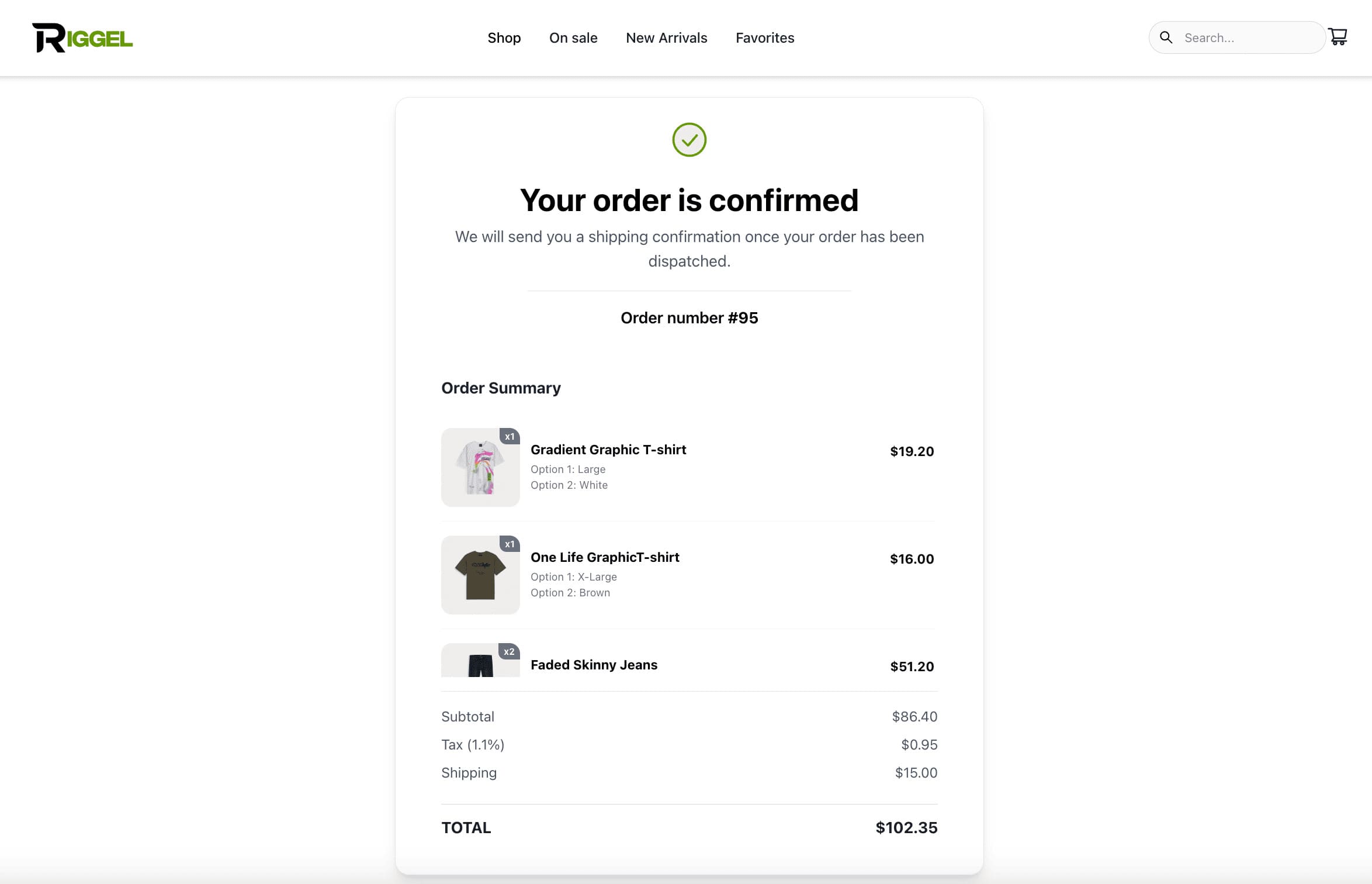The image size is (1372, 884).
Task: Select the One Life GraphicT-shirt title
Action: click(x=605, y=557)
